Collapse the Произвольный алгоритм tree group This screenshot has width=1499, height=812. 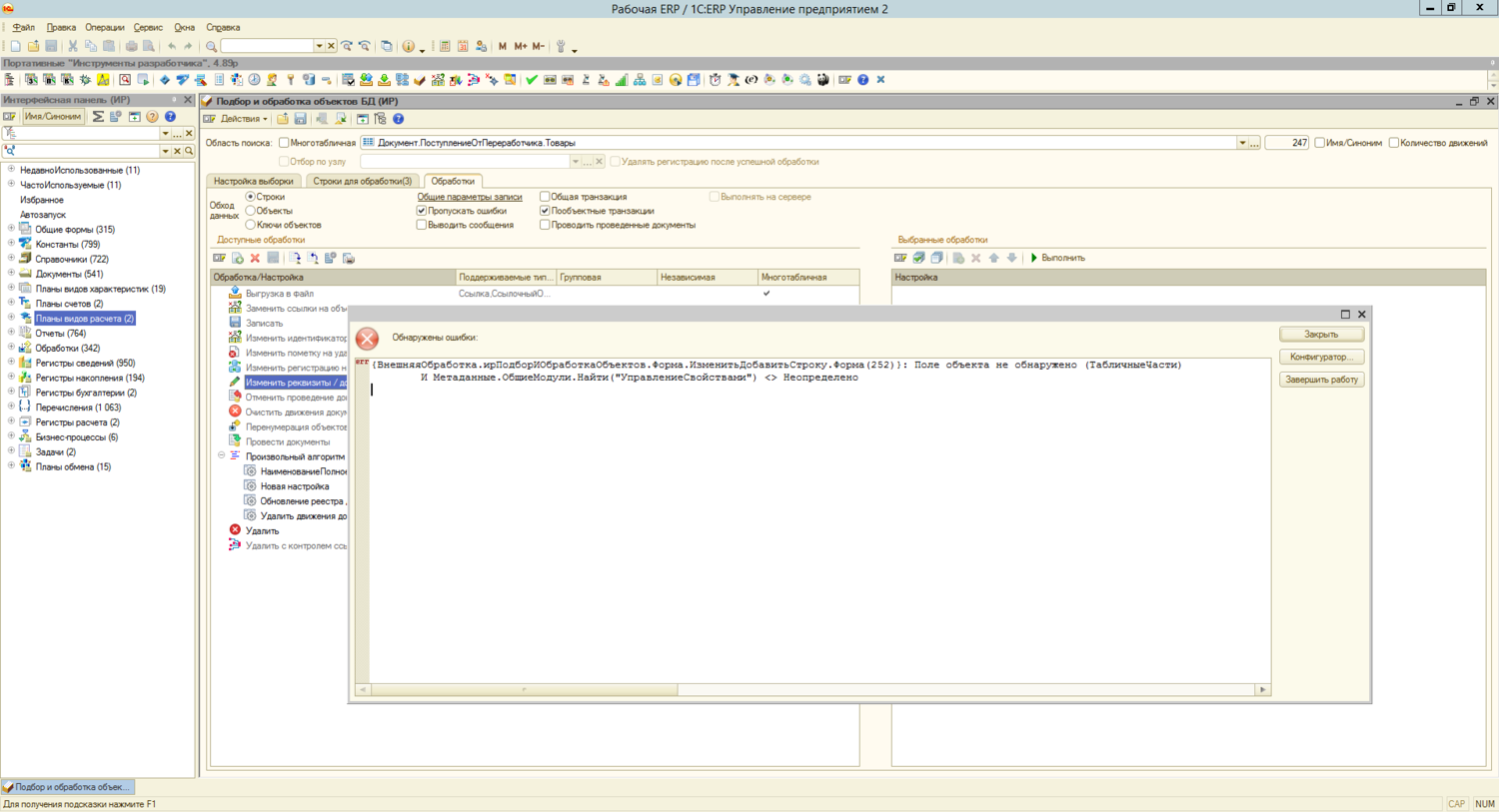tap(222, 456)
